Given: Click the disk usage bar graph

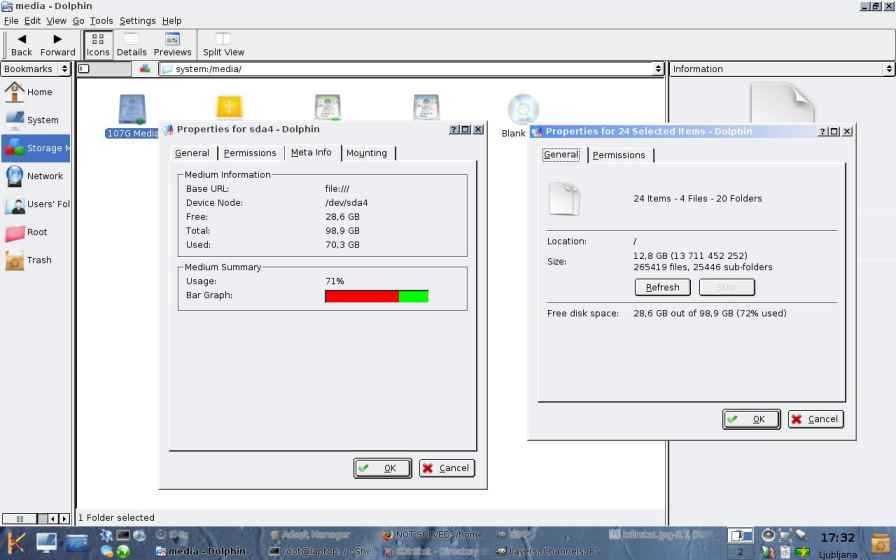Looking at the screenshot, I should (376, 296).
